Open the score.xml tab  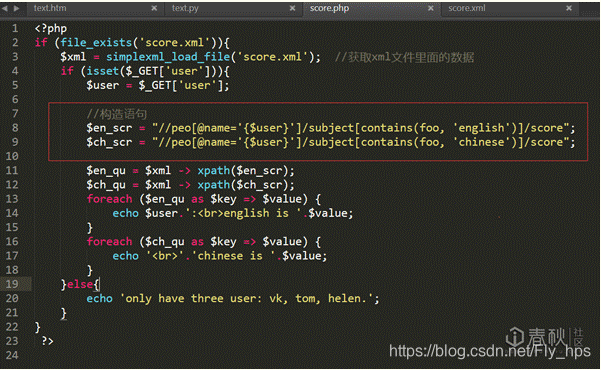tap(466, 8)
